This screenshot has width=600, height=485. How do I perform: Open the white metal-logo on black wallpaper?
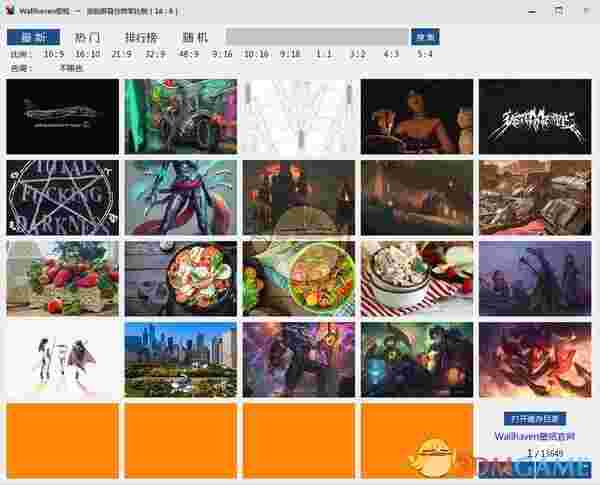(535, 116)
